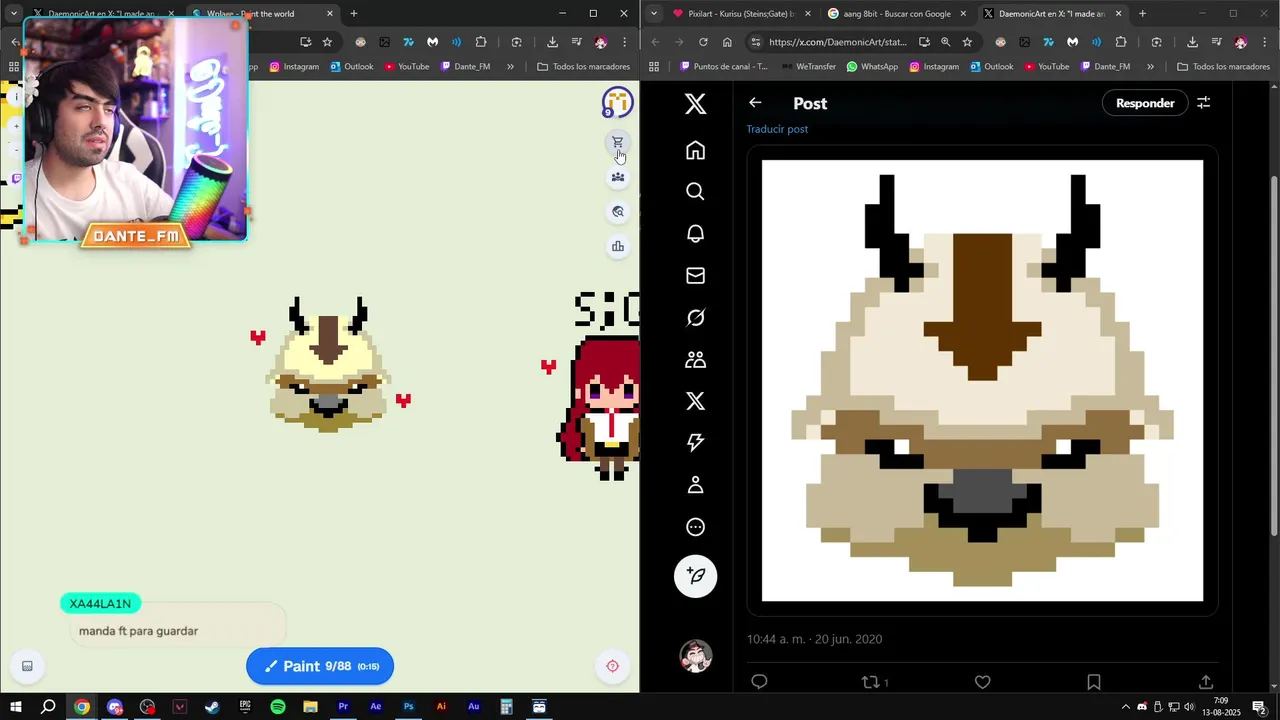Open Puntos de canal bookmark
The width and height of the screenshot is (1280, 720).
tap(723, 67)
